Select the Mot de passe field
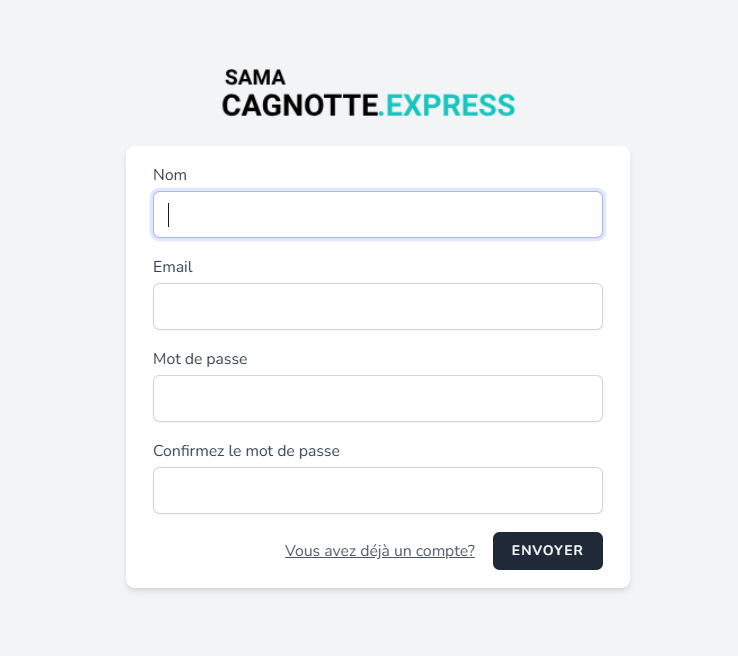The width and height of the screenshot is (738, 656). (x=378, y=399)
